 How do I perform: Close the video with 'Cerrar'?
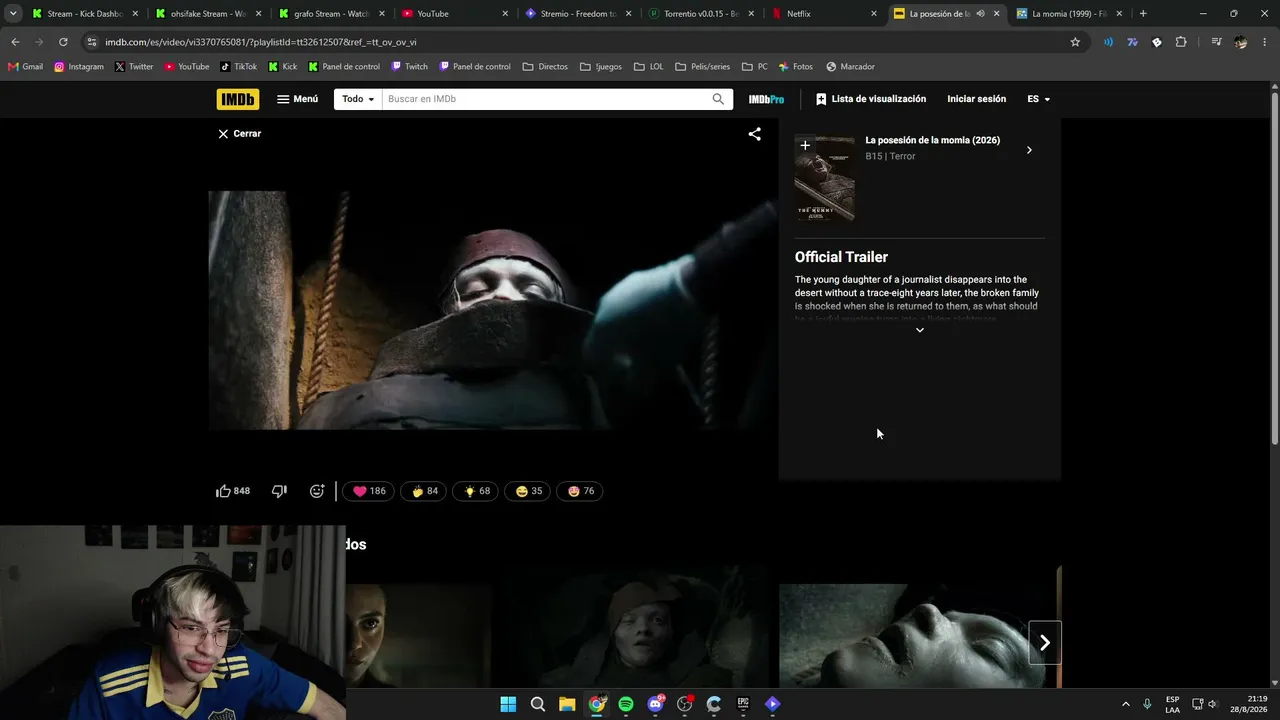tap(239, 133)
